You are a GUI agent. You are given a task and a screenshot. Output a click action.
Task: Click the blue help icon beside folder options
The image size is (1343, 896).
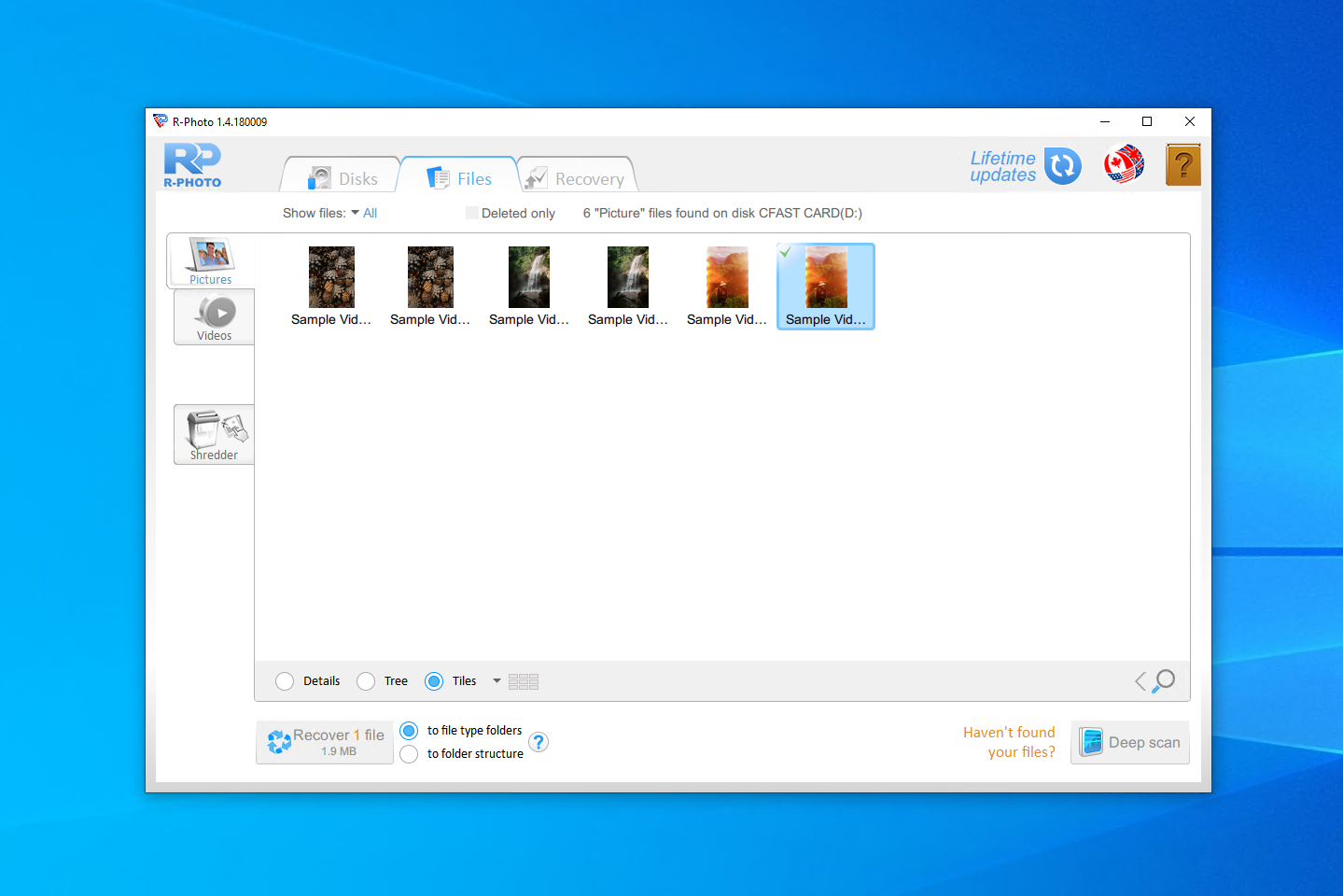(539, 742)
